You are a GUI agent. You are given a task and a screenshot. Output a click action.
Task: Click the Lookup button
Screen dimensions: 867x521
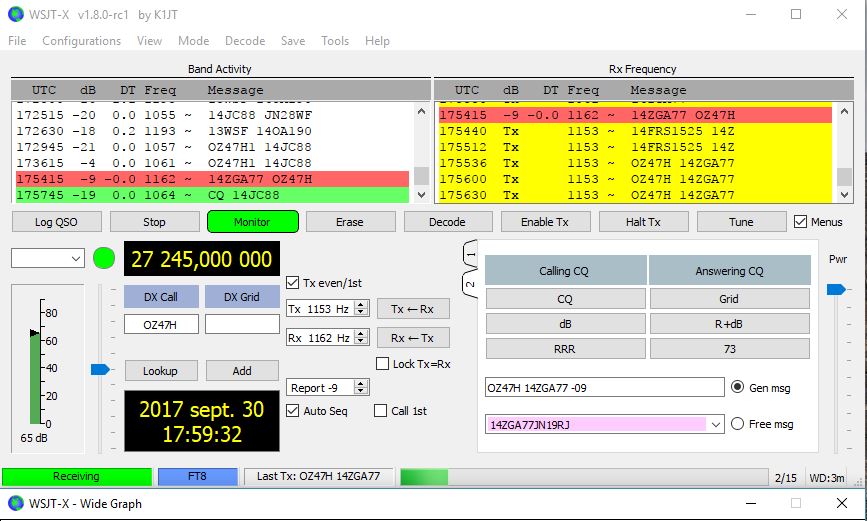click(x=161, y=371)
